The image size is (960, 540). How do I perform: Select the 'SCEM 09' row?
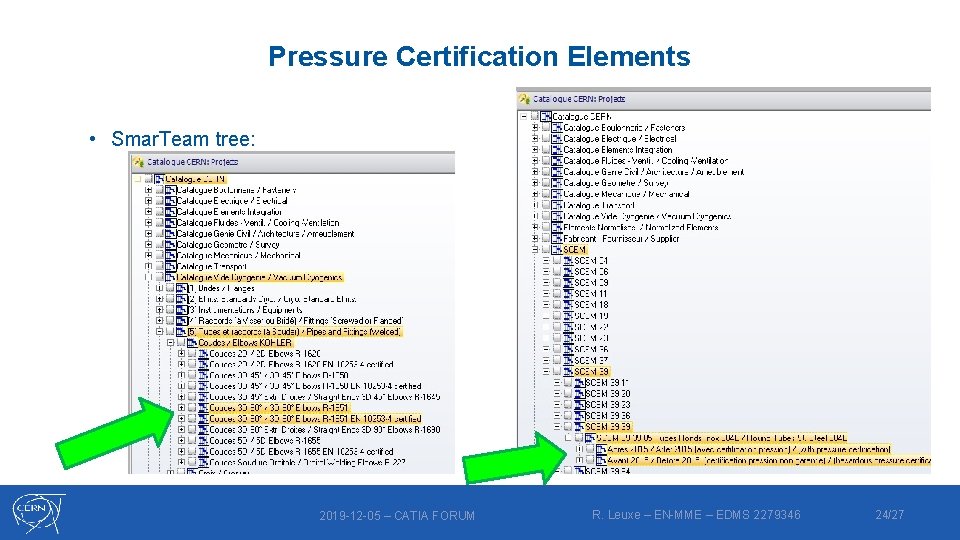591,282
